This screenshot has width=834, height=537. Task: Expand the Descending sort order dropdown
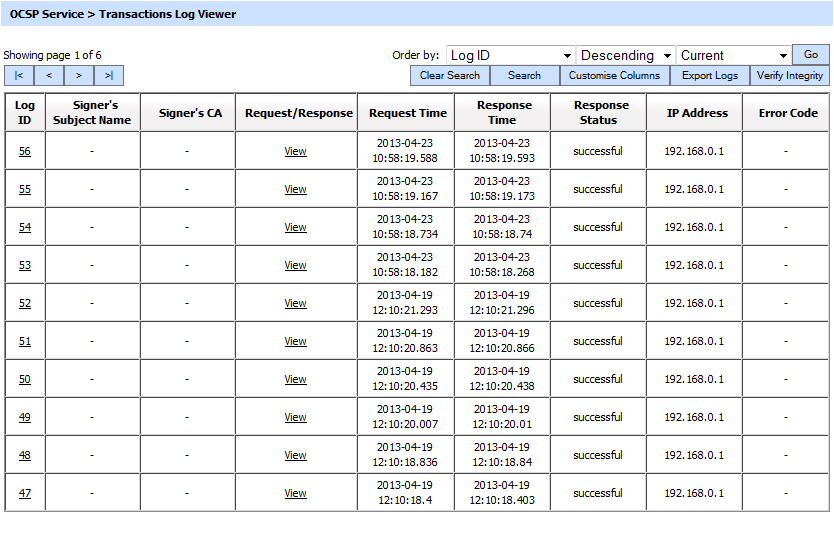point(626,56)
